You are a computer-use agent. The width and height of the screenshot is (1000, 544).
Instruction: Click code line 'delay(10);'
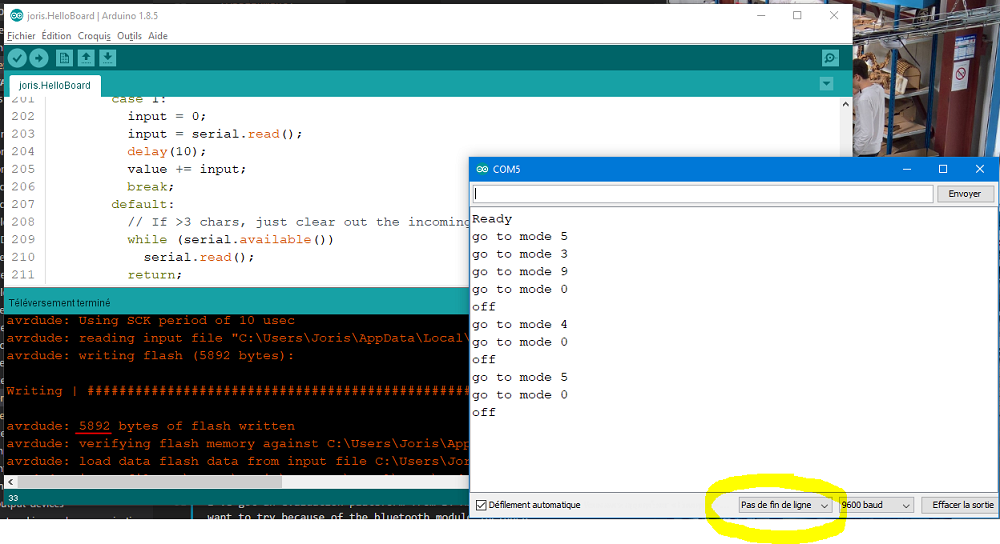[x=166, y=151]
